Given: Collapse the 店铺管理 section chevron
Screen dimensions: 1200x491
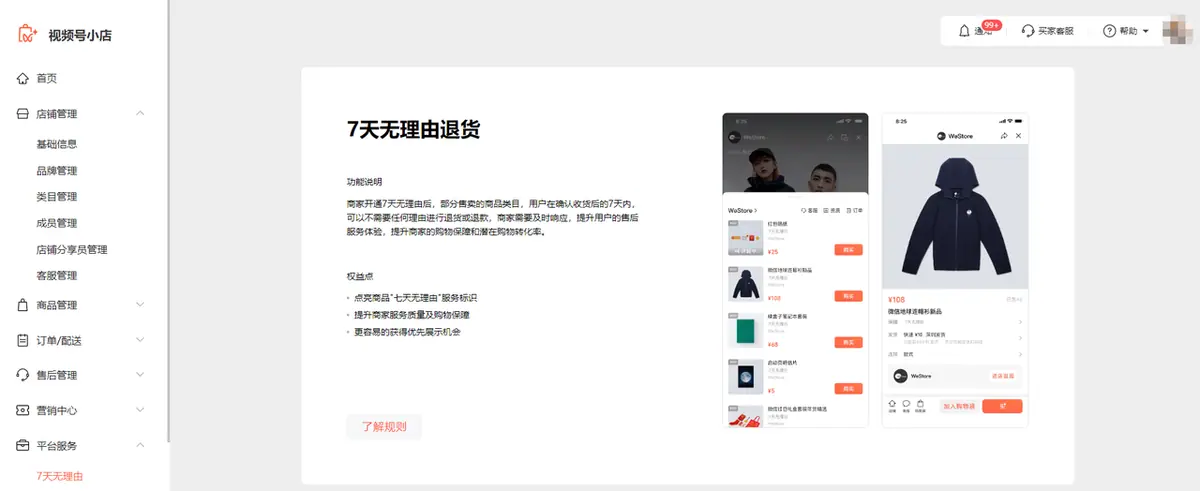Looking at the screenshot, I should [140, 114].
